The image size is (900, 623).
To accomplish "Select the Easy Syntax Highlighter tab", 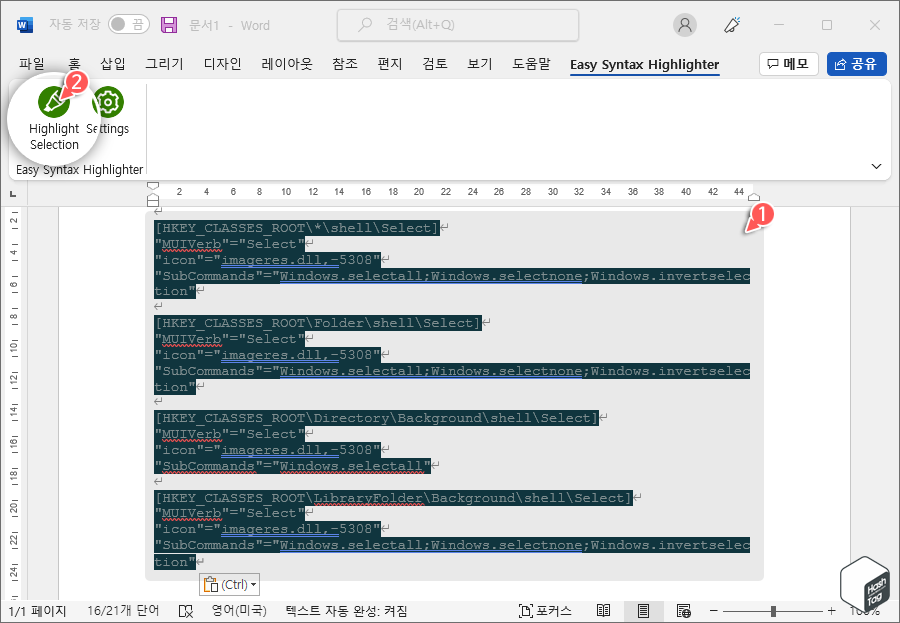I will [644, 64].
